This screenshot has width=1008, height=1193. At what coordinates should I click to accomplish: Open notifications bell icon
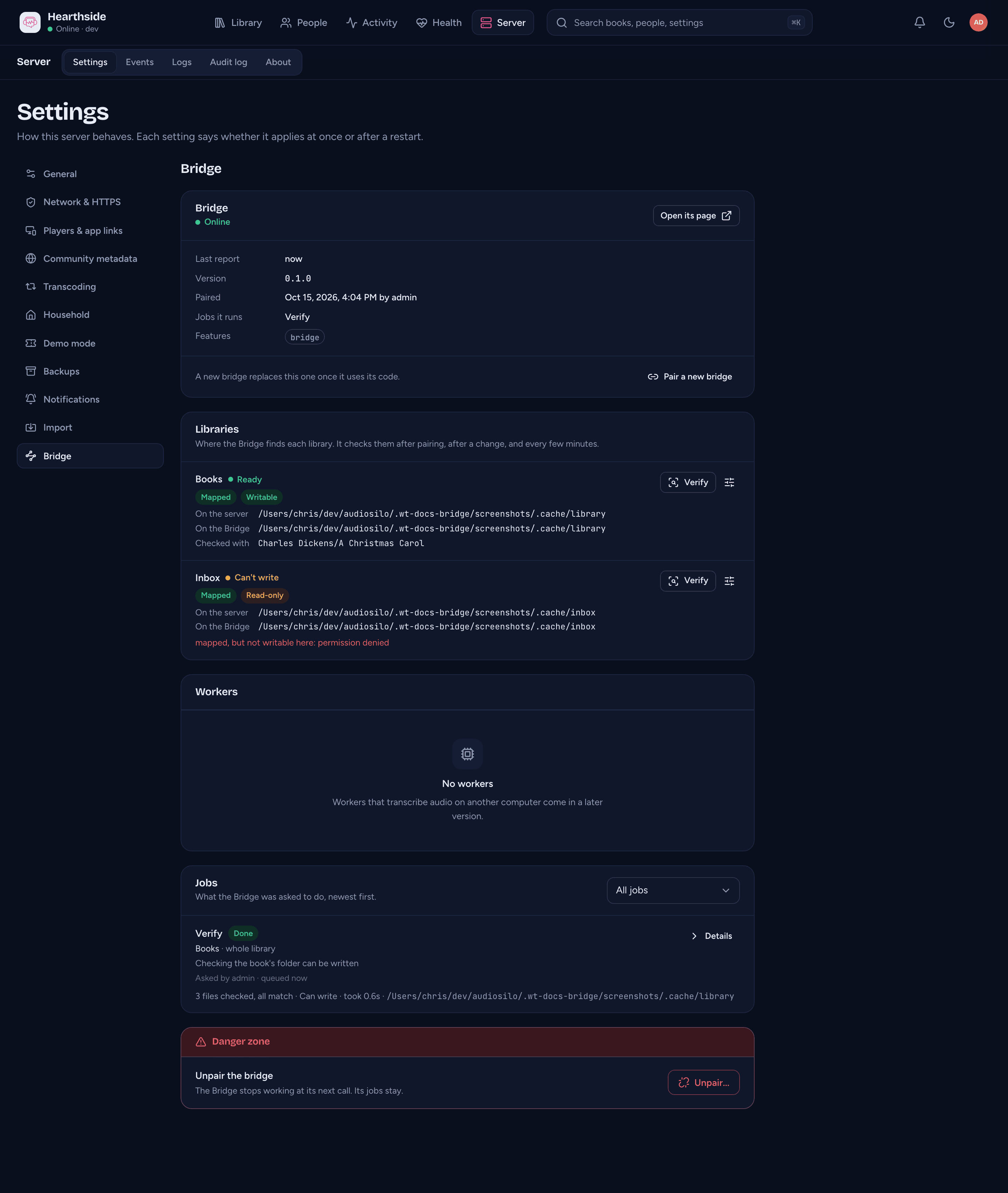click(919, 22)
